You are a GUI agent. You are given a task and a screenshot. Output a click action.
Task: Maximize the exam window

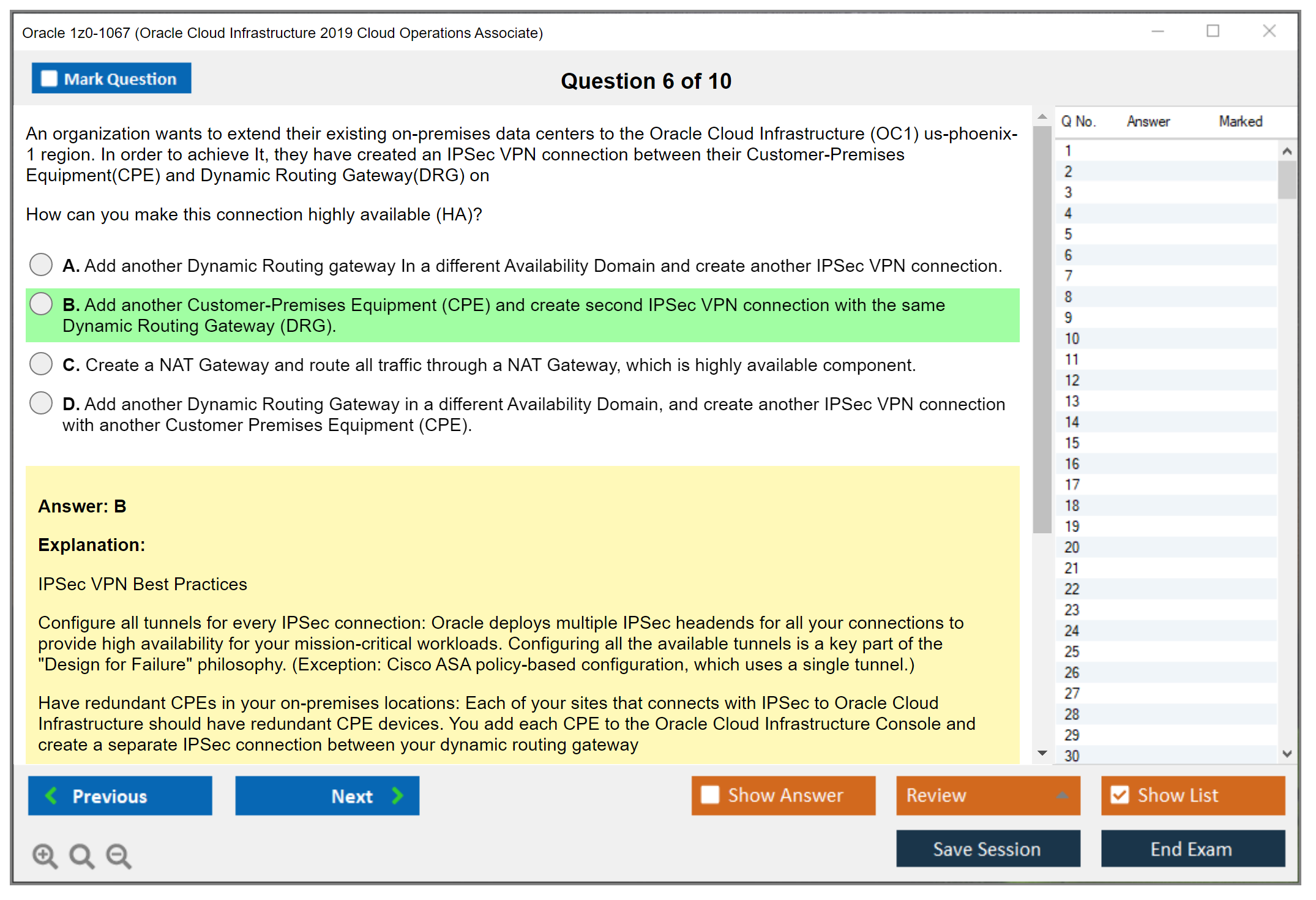coord(1213,31)
